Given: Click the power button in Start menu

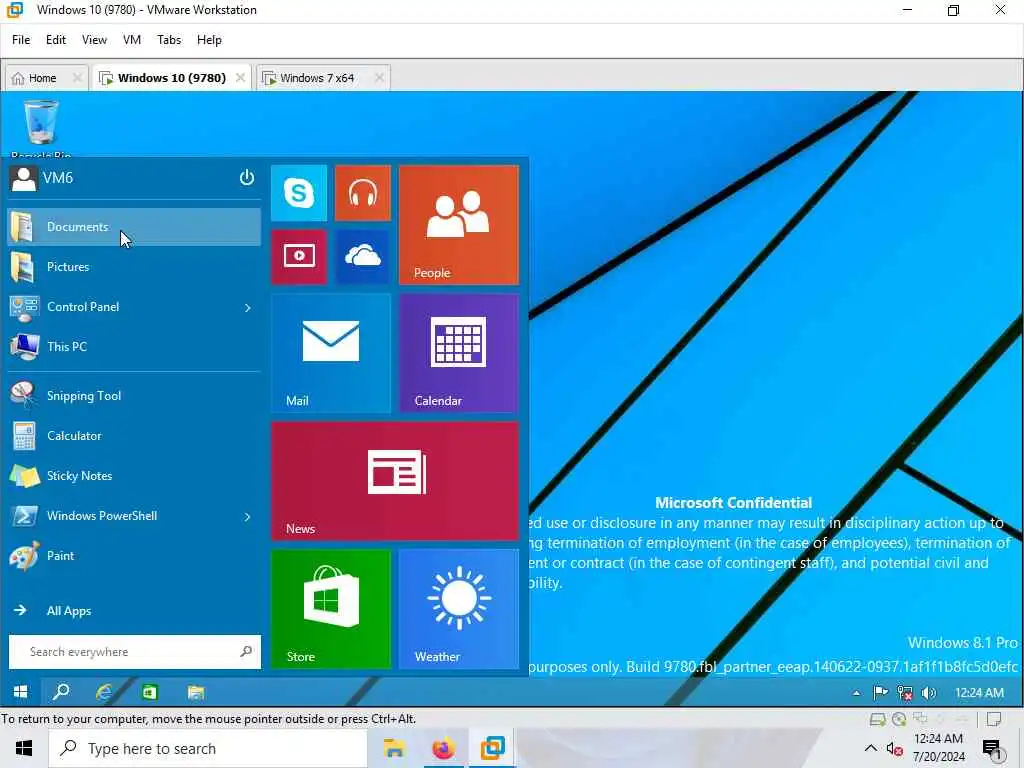Looking at the screenshot, I should pyautogui.click(x=246, y=178).
